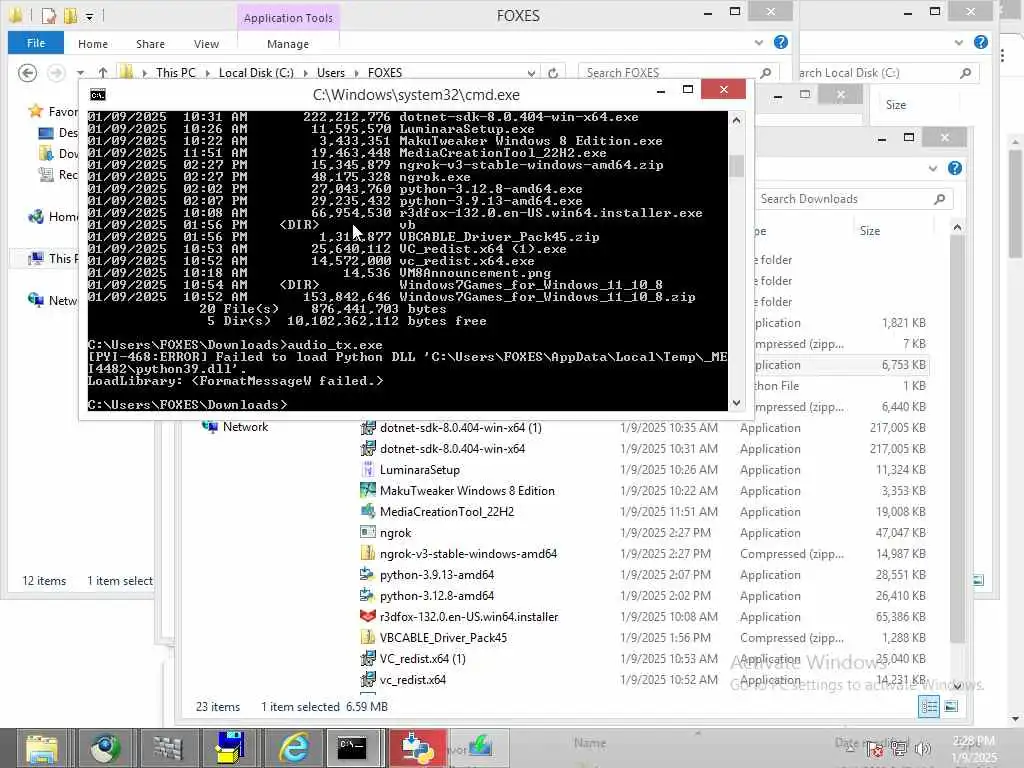Expand the address bar history dropdown

532,72
